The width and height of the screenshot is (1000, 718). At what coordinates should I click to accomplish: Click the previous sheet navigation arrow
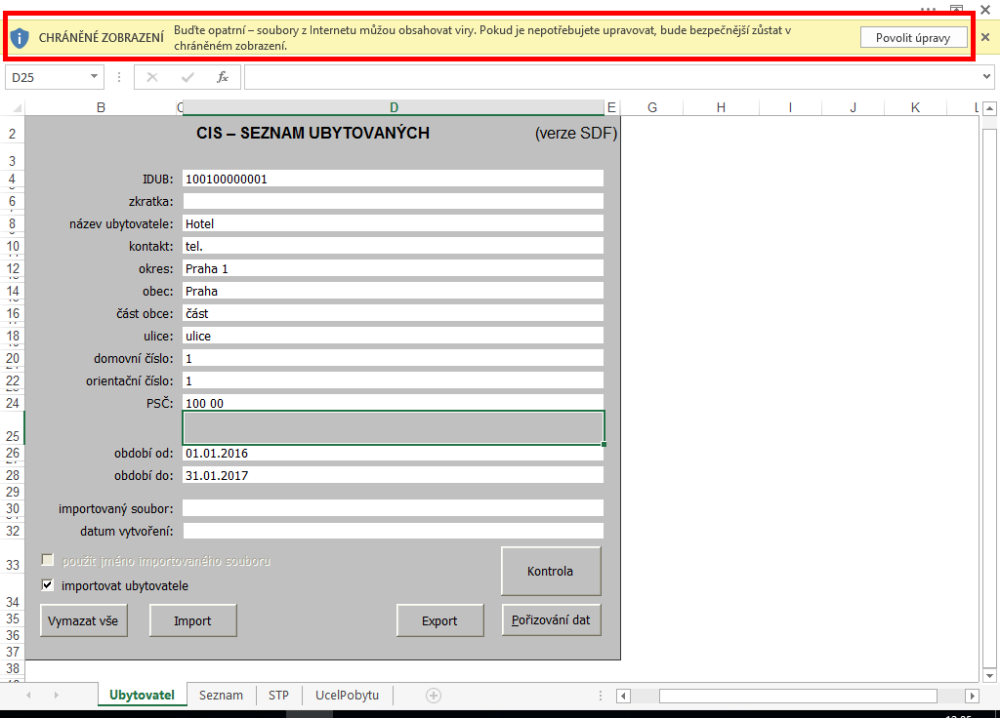(28, 695)
